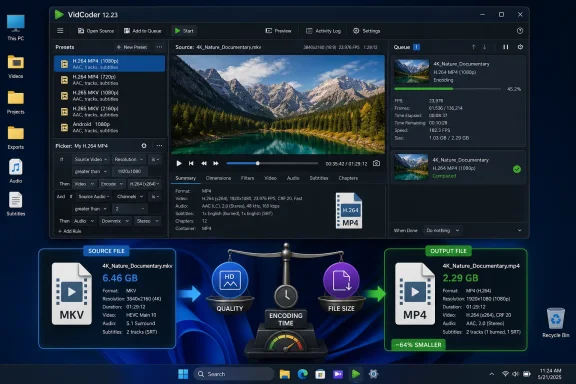576x384 pixels.
Task: Fast-forward the preview video
Action: pos(216,164)
